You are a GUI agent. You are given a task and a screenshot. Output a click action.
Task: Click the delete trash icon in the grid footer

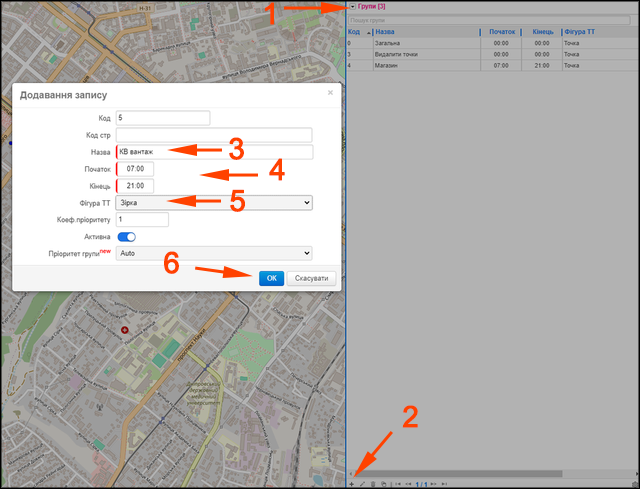coord(373,484)
